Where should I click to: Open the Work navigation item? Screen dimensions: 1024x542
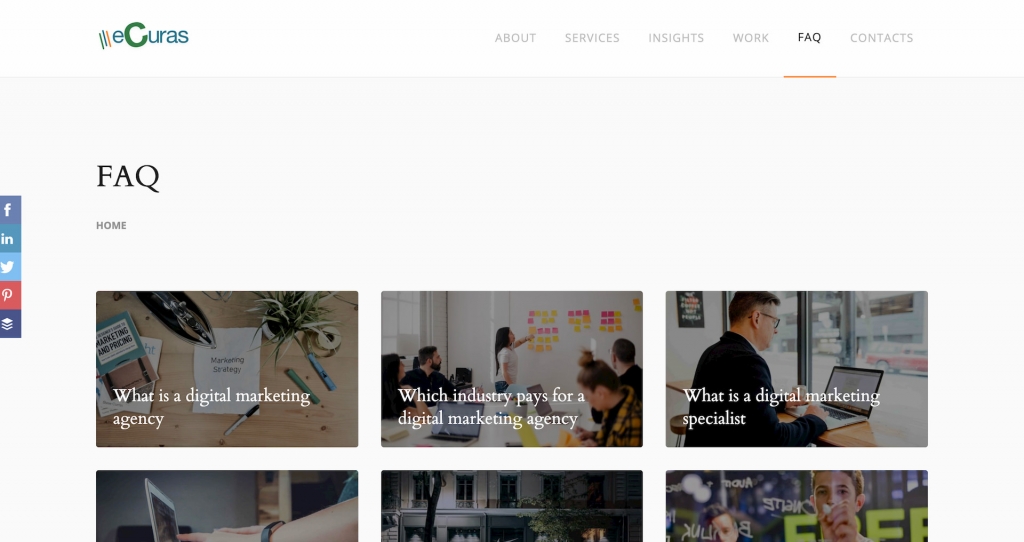(x=750, y=38)
